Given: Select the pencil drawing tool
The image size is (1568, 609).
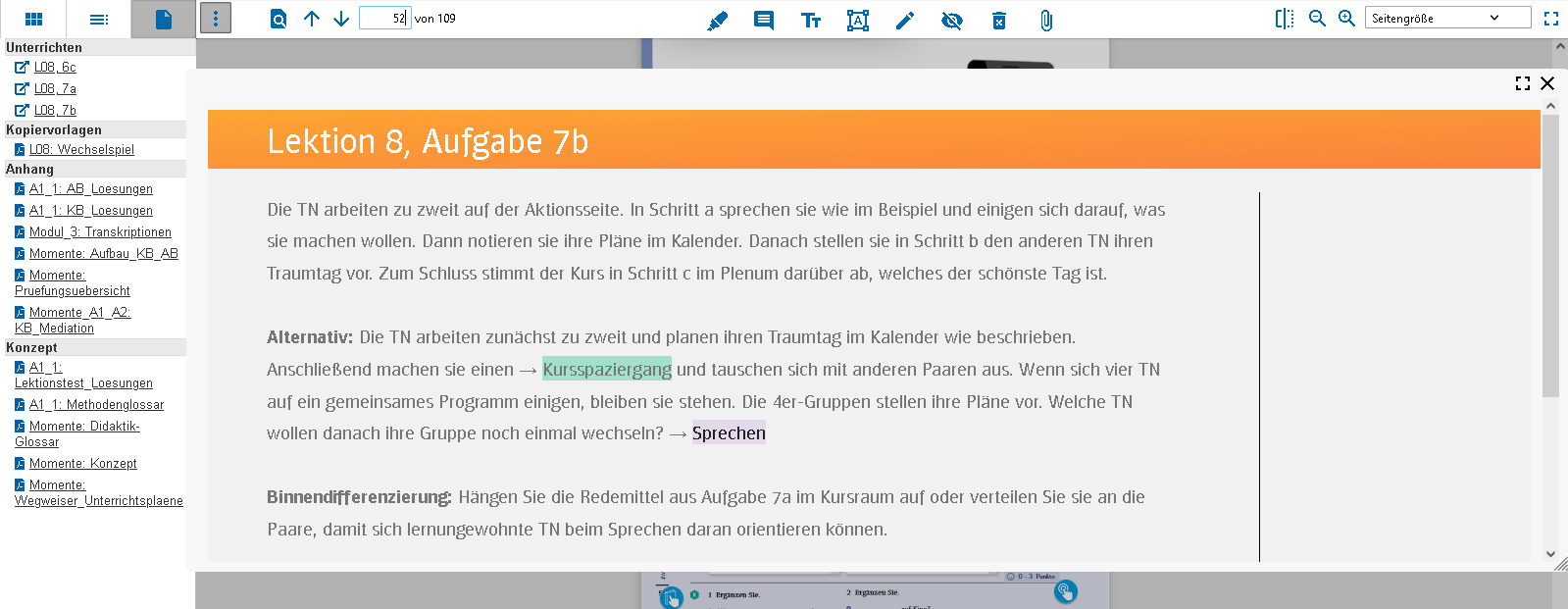Looking at the screenshot, I should pos(905,20).
